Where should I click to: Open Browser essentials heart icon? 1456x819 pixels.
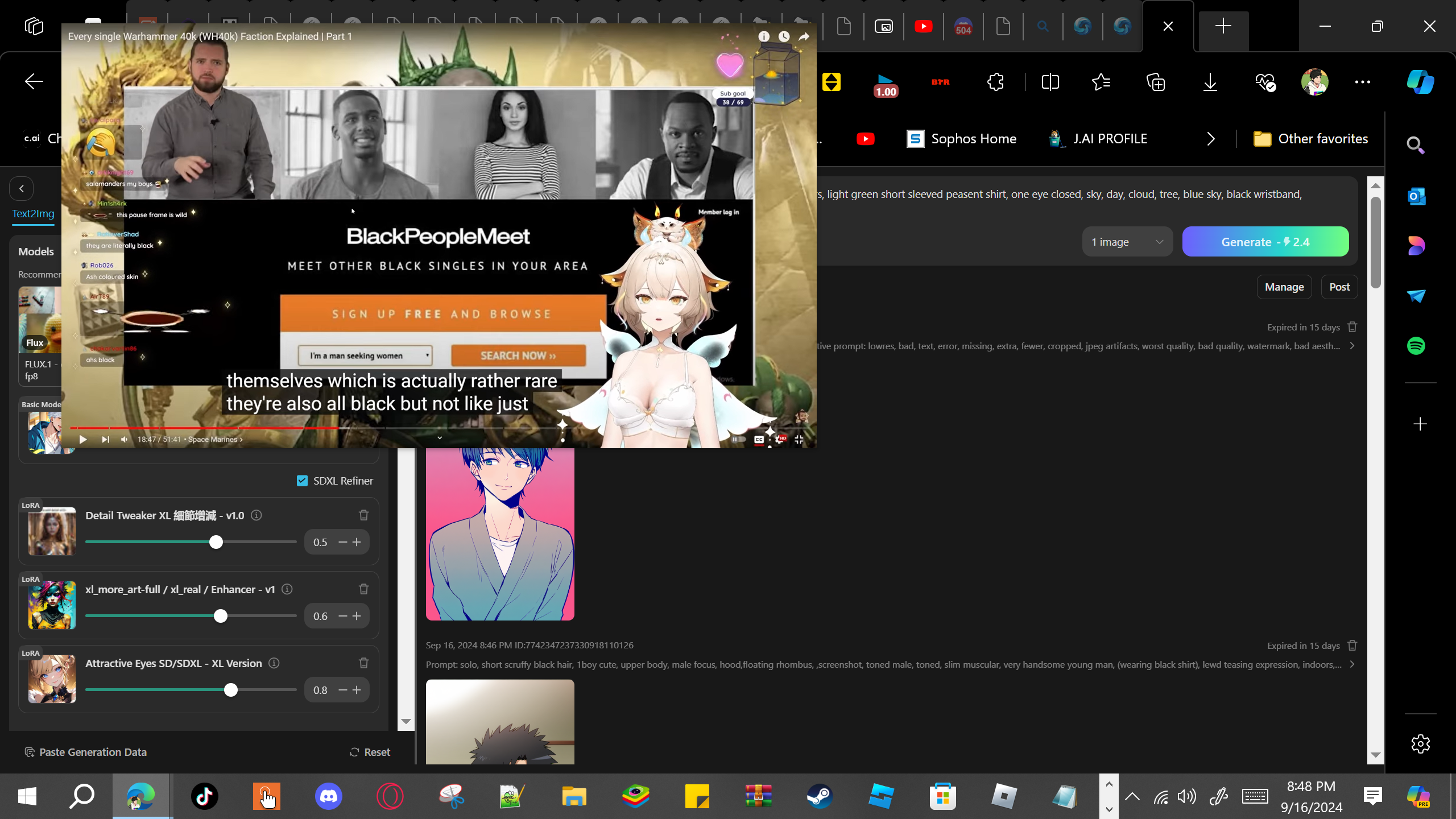click(x=1265, y=82)
